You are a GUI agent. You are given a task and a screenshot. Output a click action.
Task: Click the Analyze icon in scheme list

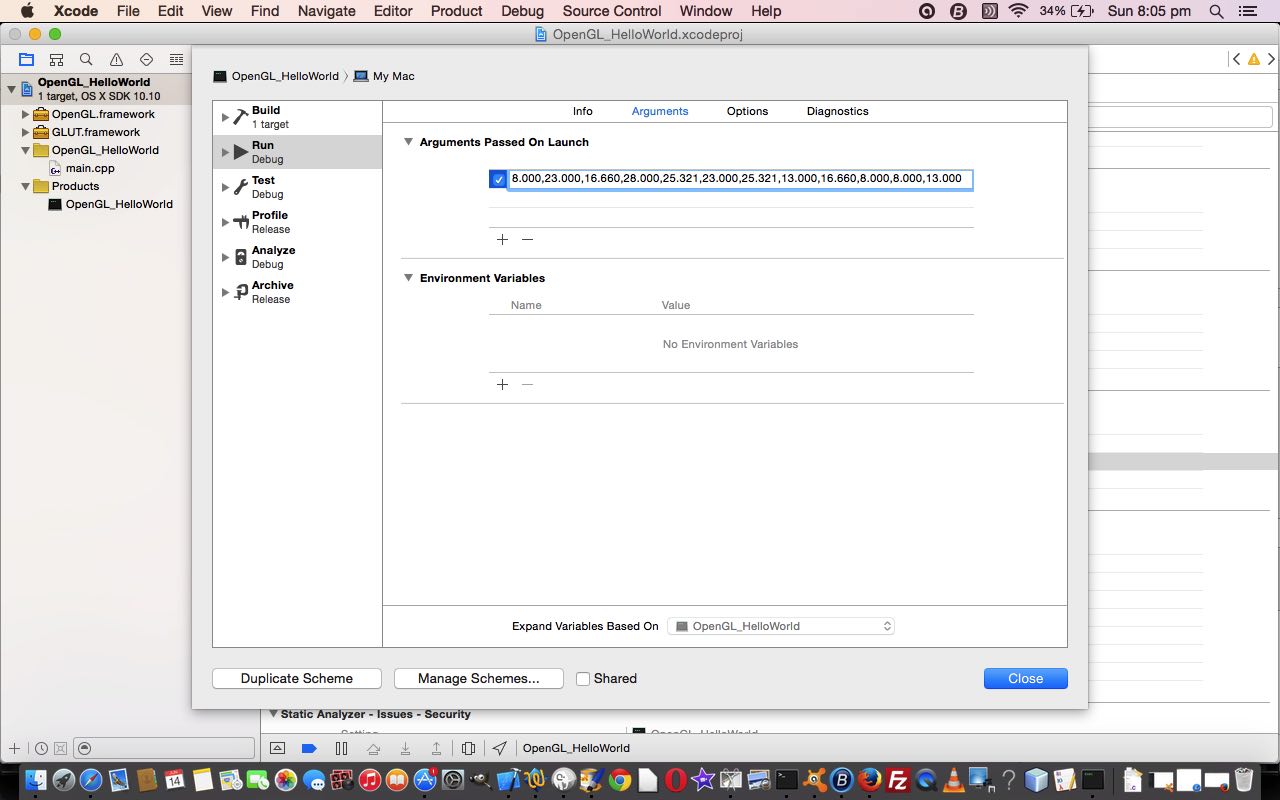click(x=240, y=257)
